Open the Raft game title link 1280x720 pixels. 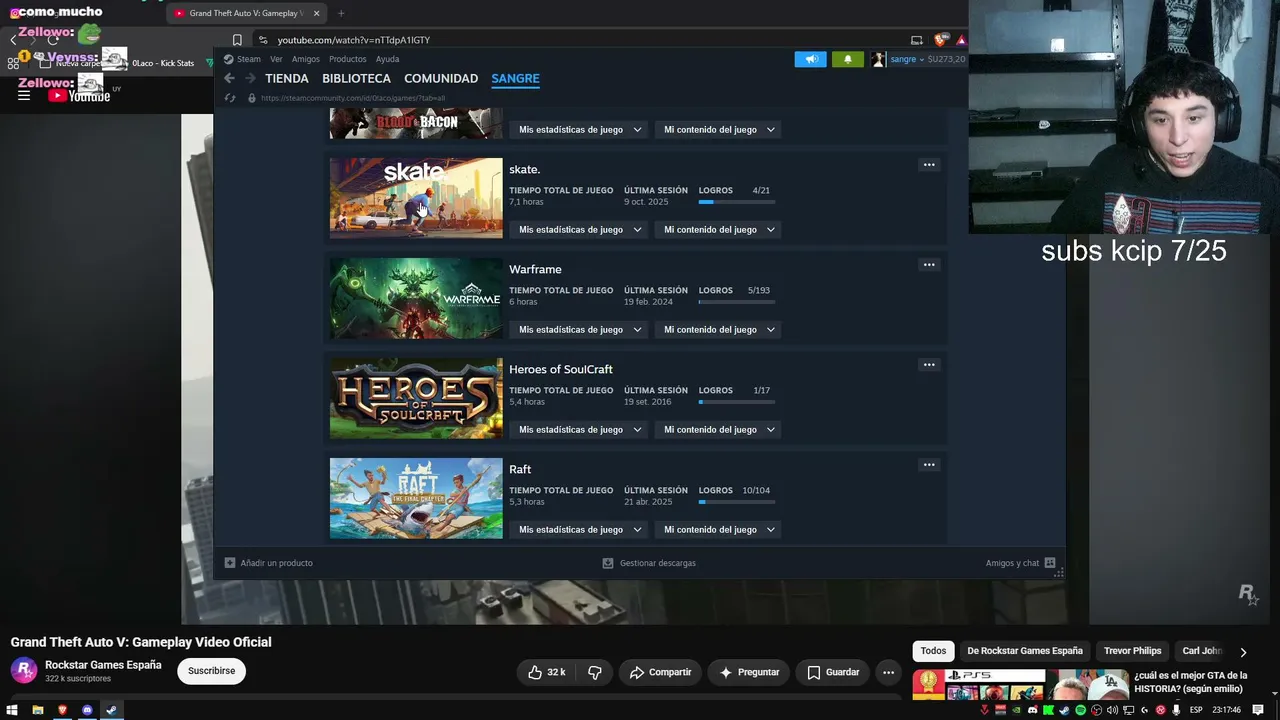(520, 470)
